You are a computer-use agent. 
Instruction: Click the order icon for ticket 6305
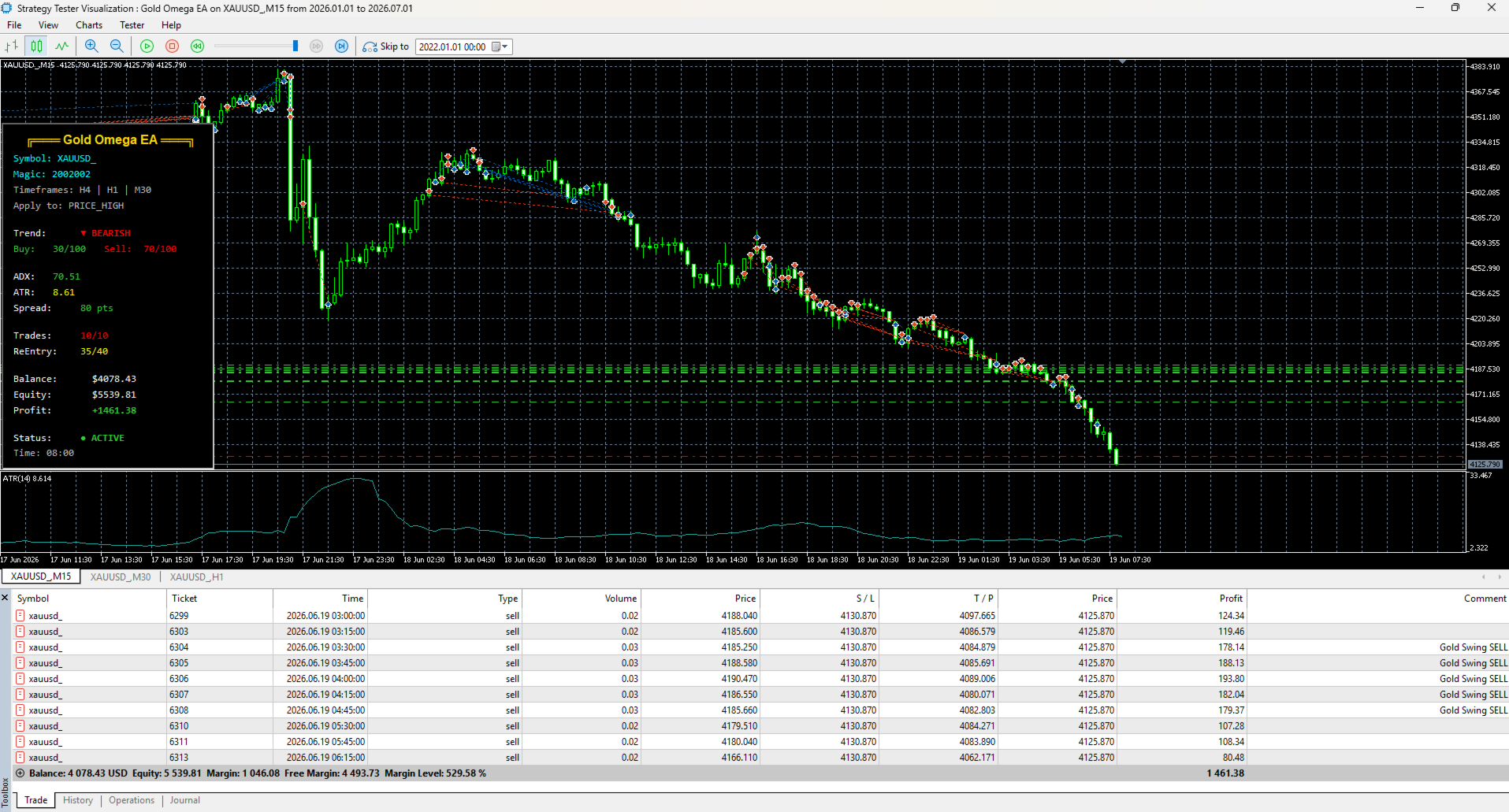click(x=20, y=663)
